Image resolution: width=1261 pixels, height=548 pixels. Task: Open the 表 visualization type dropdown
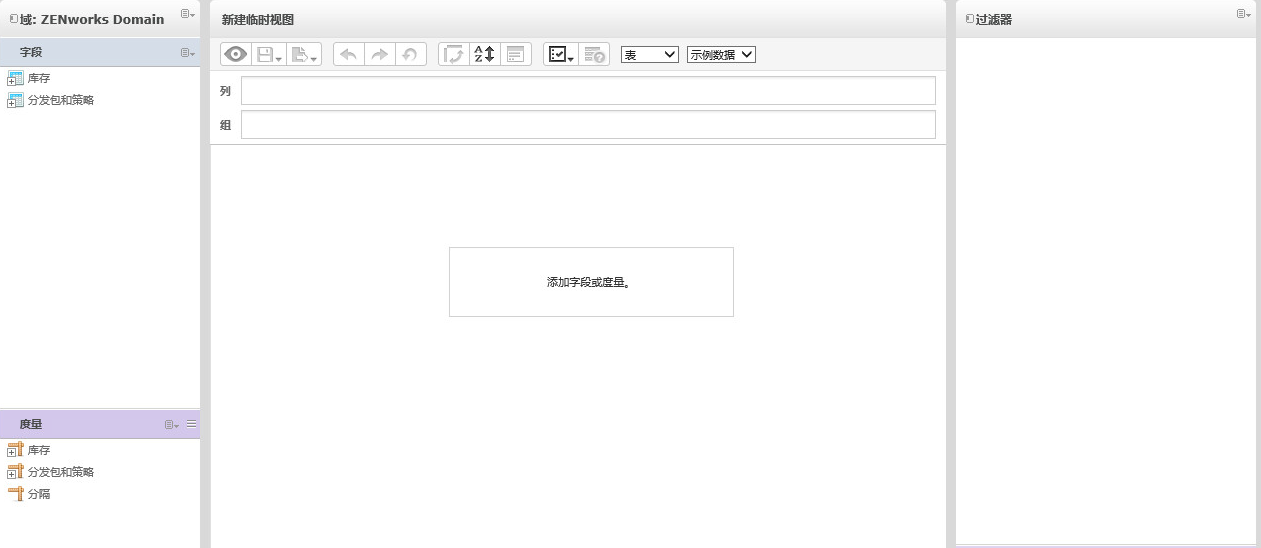pos(650,55)
